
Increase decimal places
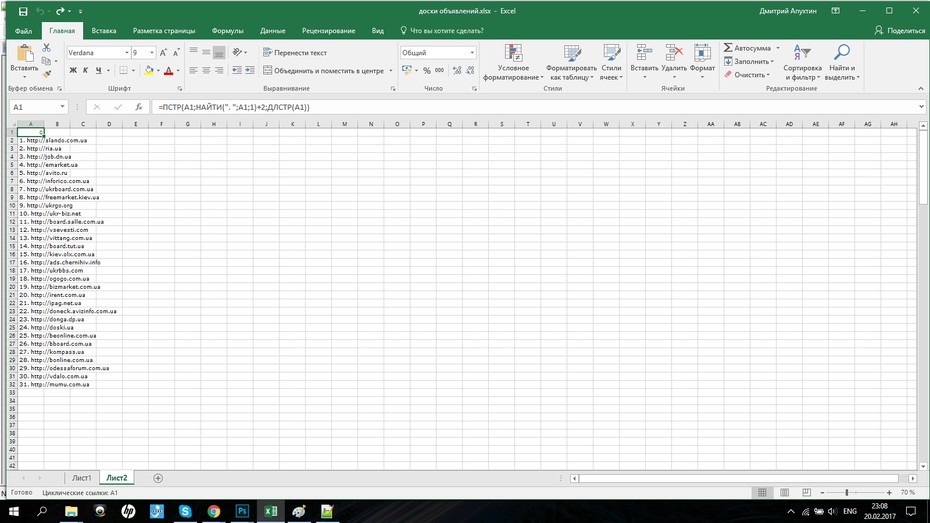(x=457, y=71)
